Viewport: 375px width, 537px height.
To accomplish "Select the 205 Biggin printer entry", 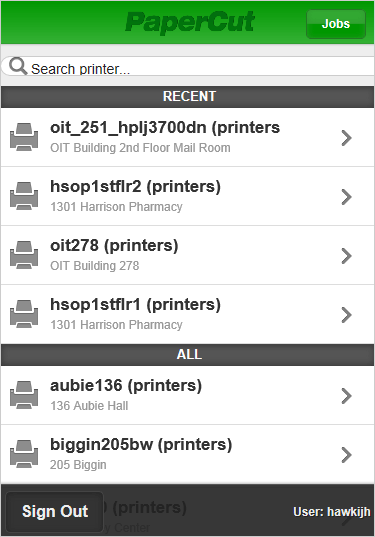I will [187, 454].
